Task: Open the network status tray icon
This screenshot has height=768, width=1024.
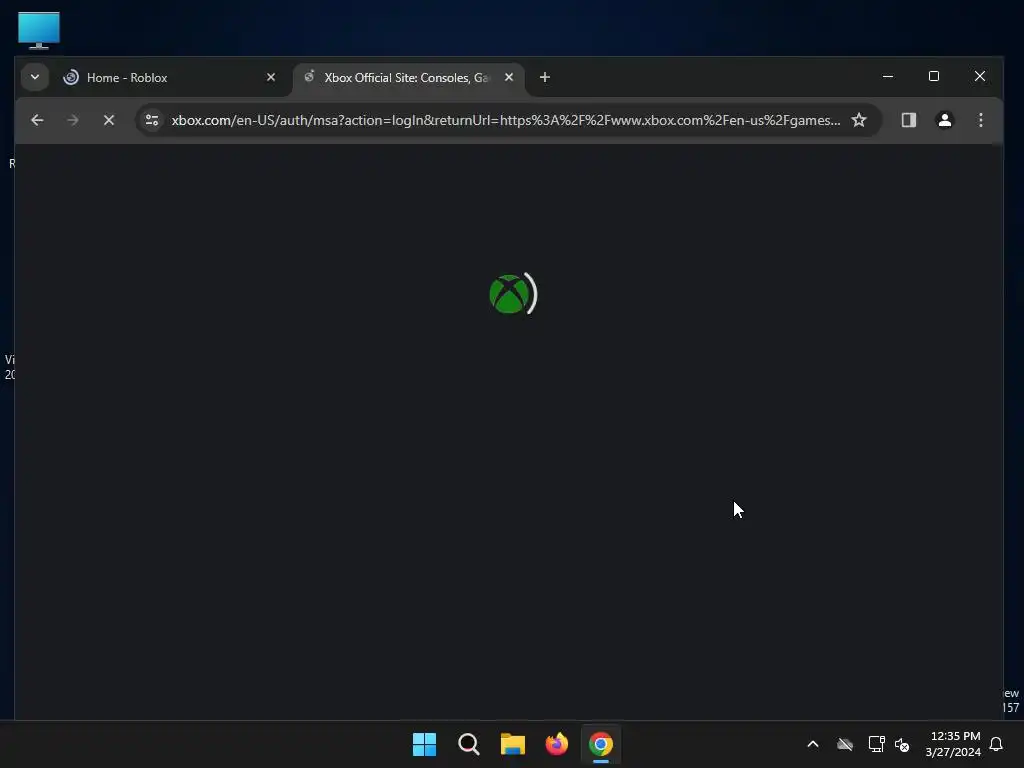Action: point(876,744)
